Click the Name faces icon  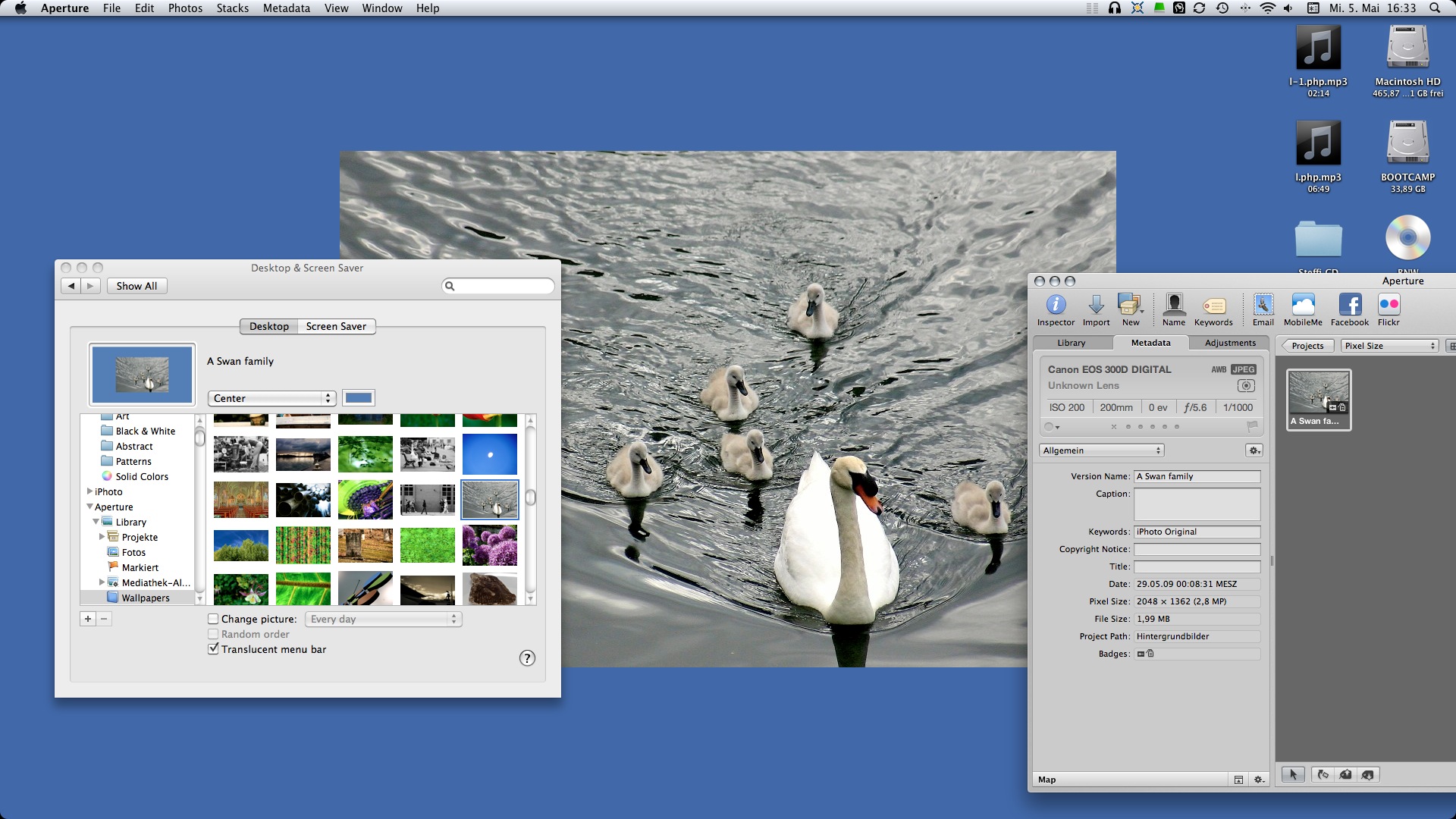click(1174, 305)
